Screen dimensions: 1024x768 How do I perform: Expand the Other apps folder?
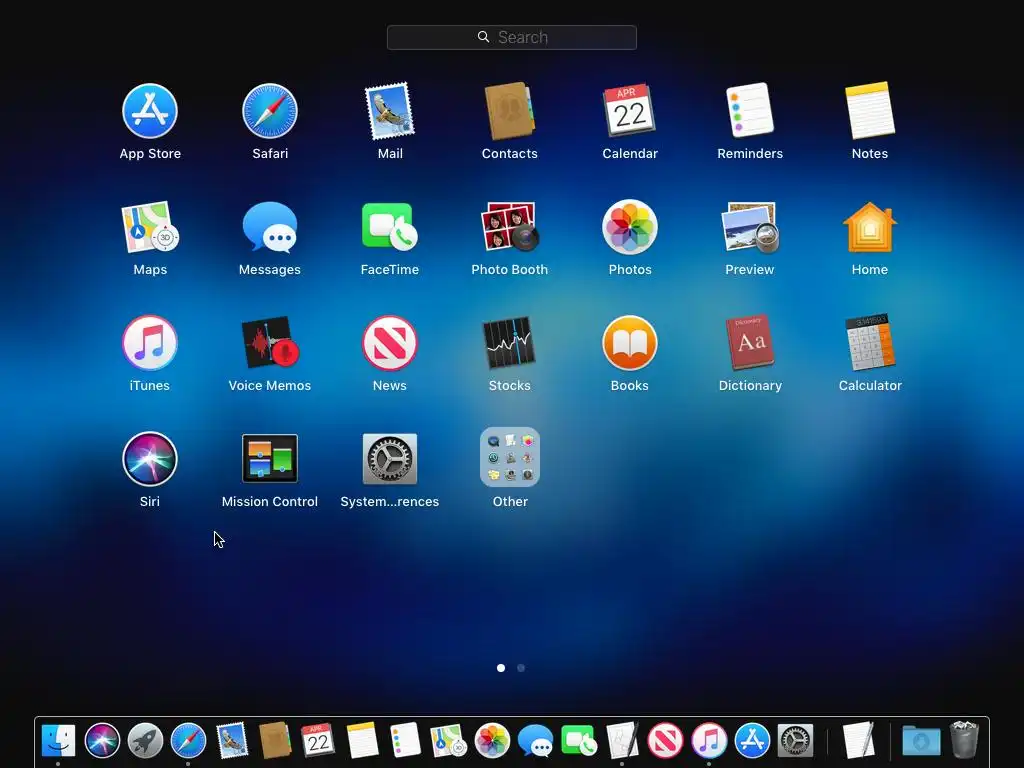[x=509, y=457]
